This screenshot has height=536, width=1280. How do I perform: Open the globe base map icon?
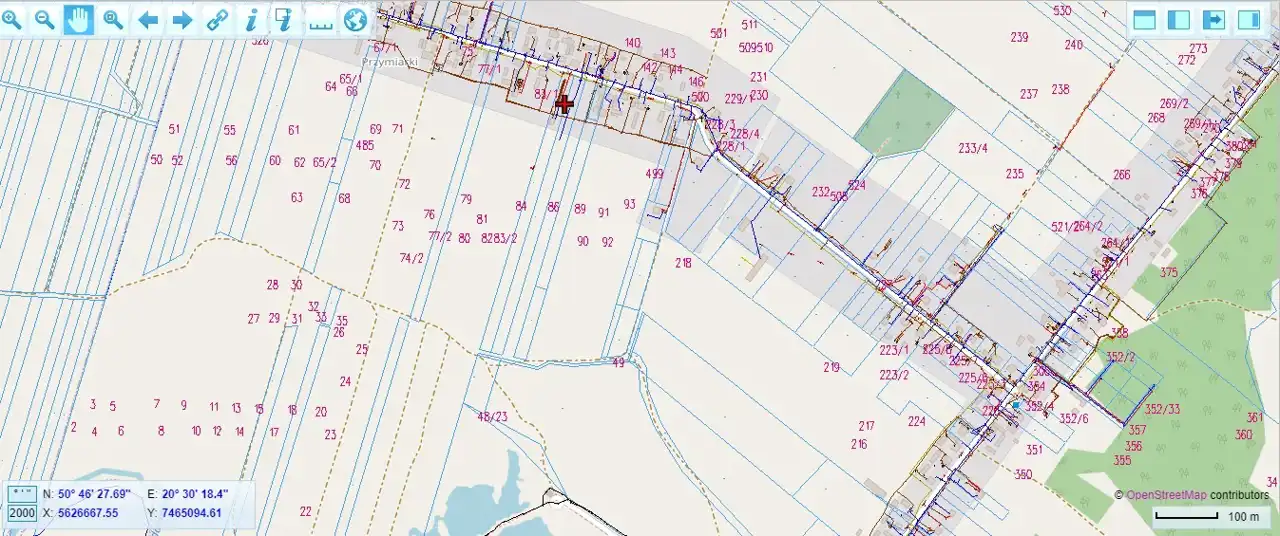click(355, 19)
